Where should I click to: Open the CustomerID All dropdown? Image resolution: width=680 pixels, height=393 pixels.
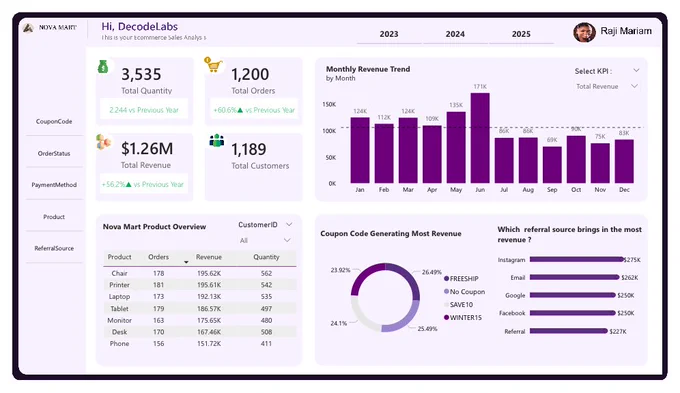pyautogui.click(x=265, y=240)
